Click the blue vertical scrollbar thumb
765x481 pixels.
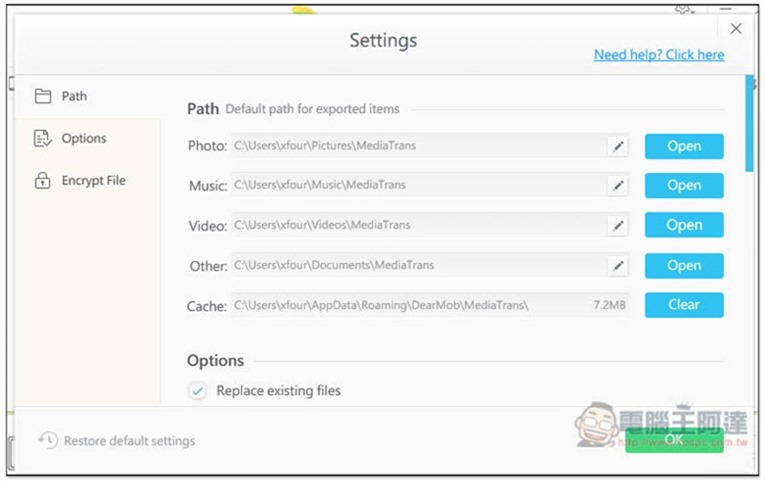click(x=749, y=123)
